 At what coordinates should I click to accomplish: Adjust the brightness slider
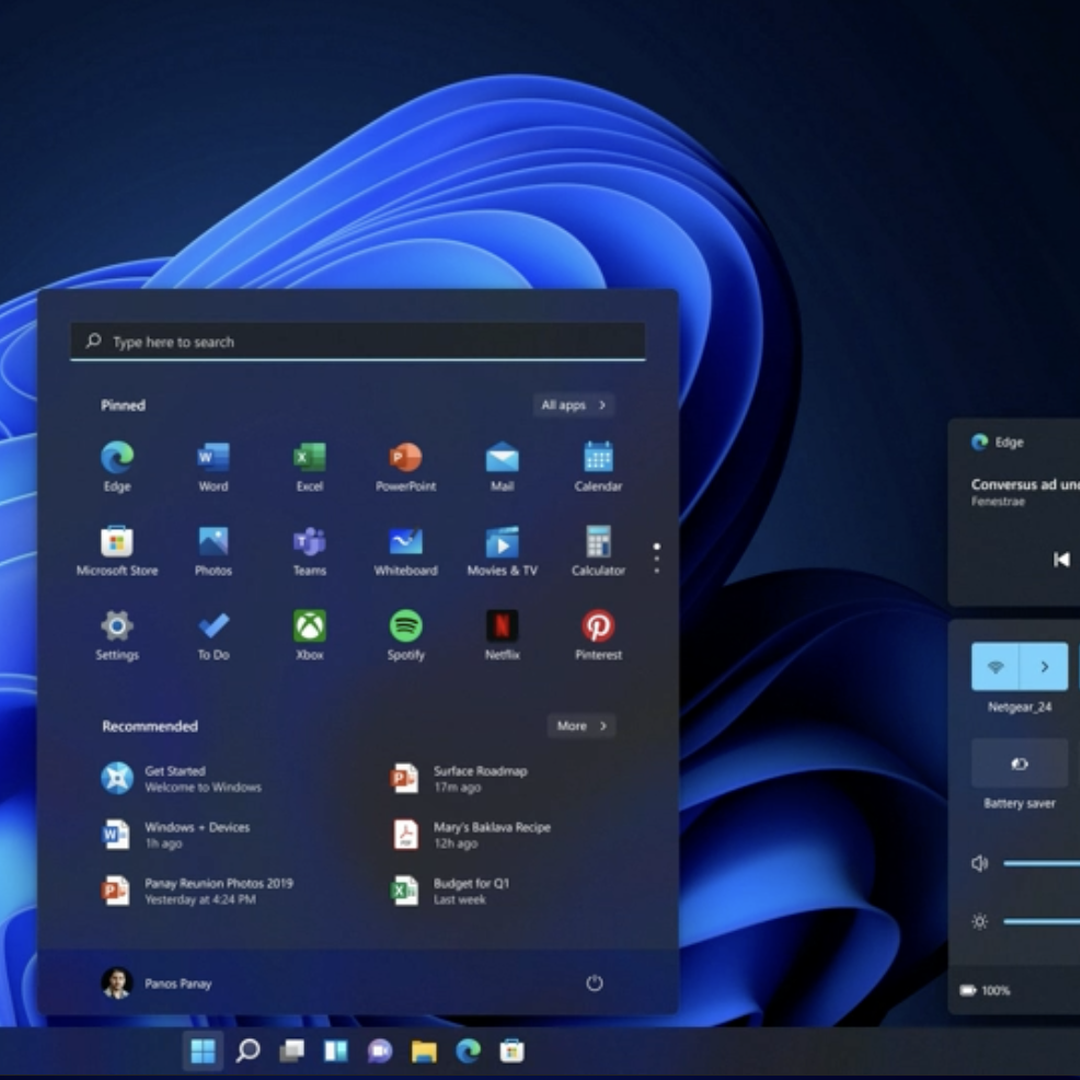[x=1041, y=921]
